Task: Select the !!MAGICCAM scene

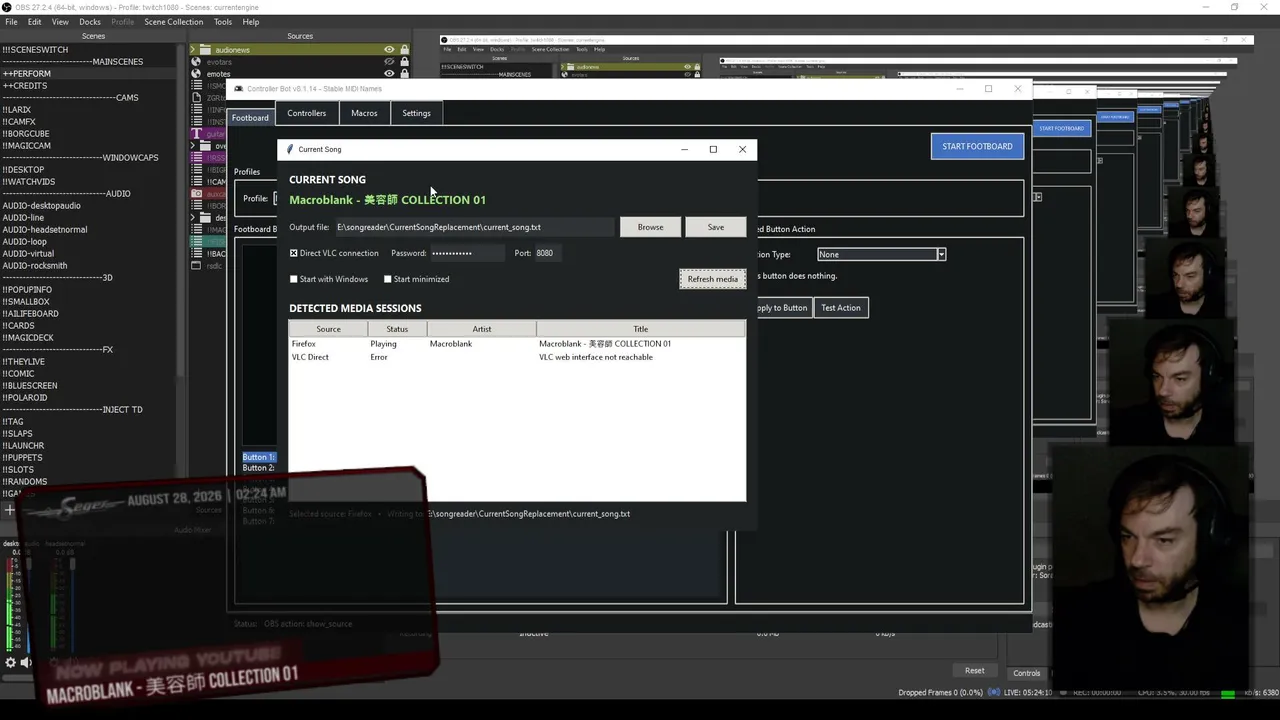Action: [x=90, y=146]
